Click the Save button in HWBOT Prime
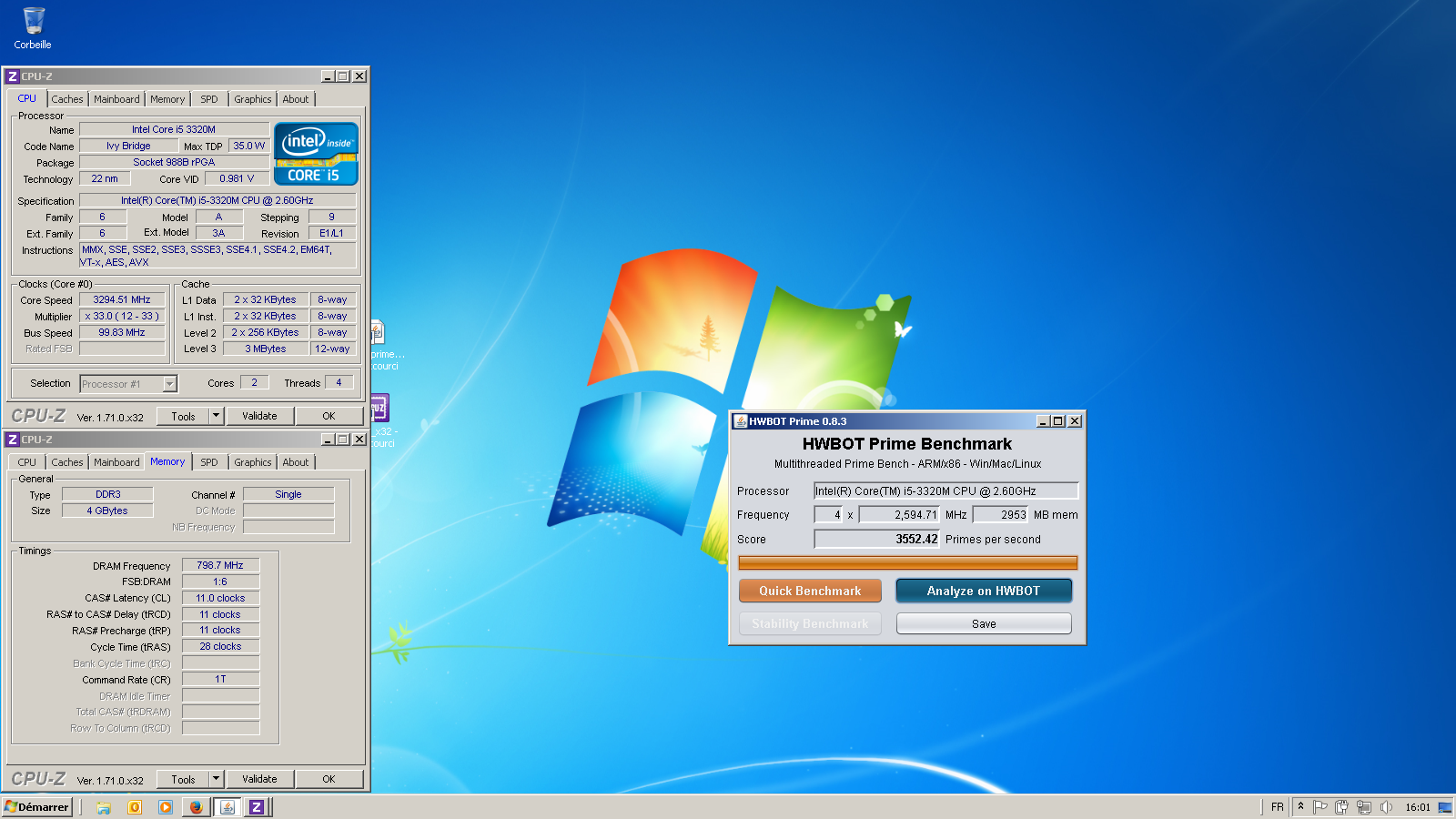The height and width of the screenshot is (819, 1456). tap(984, 623)
